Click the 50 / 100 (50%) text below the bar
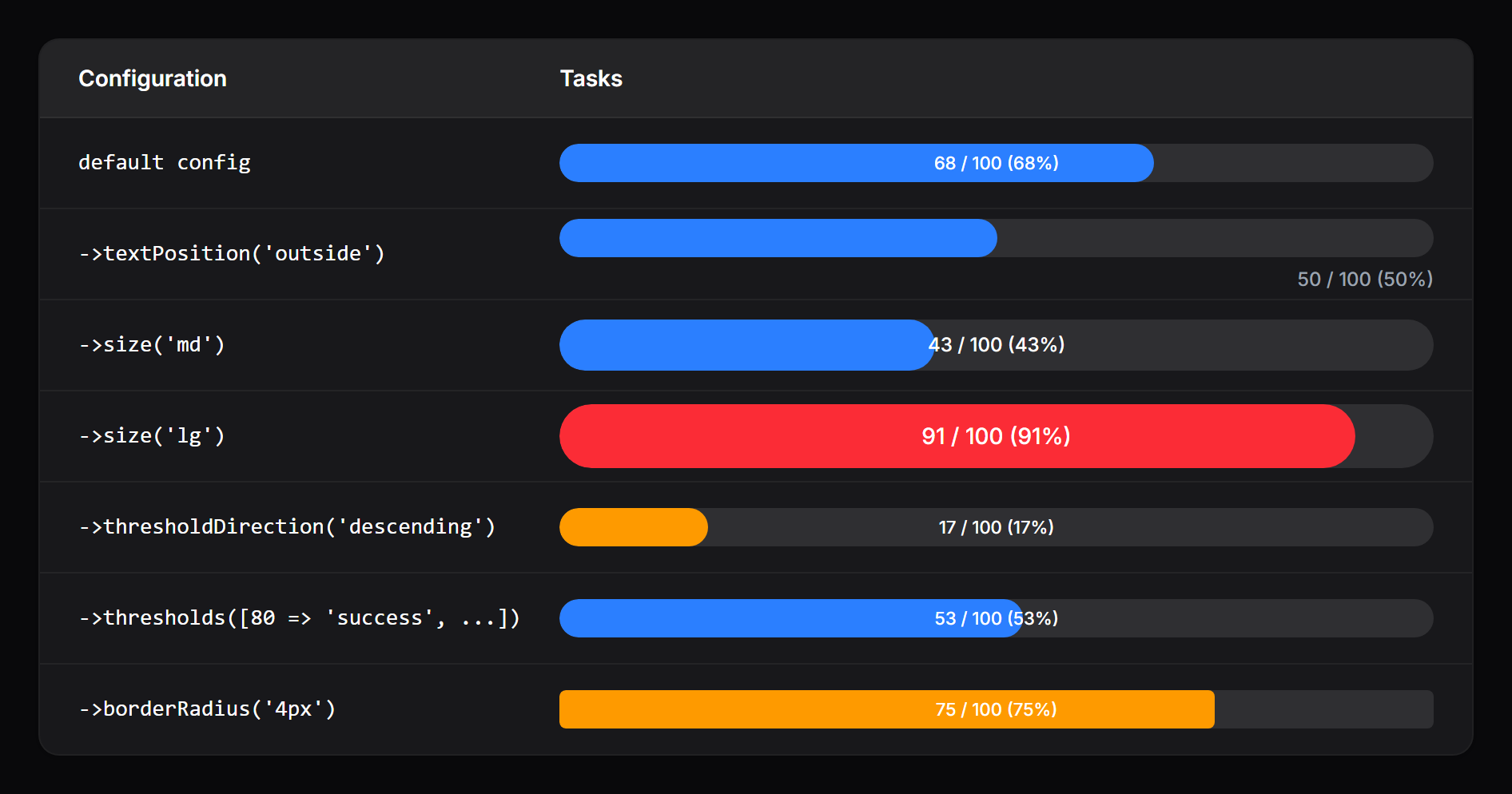Image resolution: width=1512 pixels, height=794 pixels. pyautogui.click(x=1363, y=280)
